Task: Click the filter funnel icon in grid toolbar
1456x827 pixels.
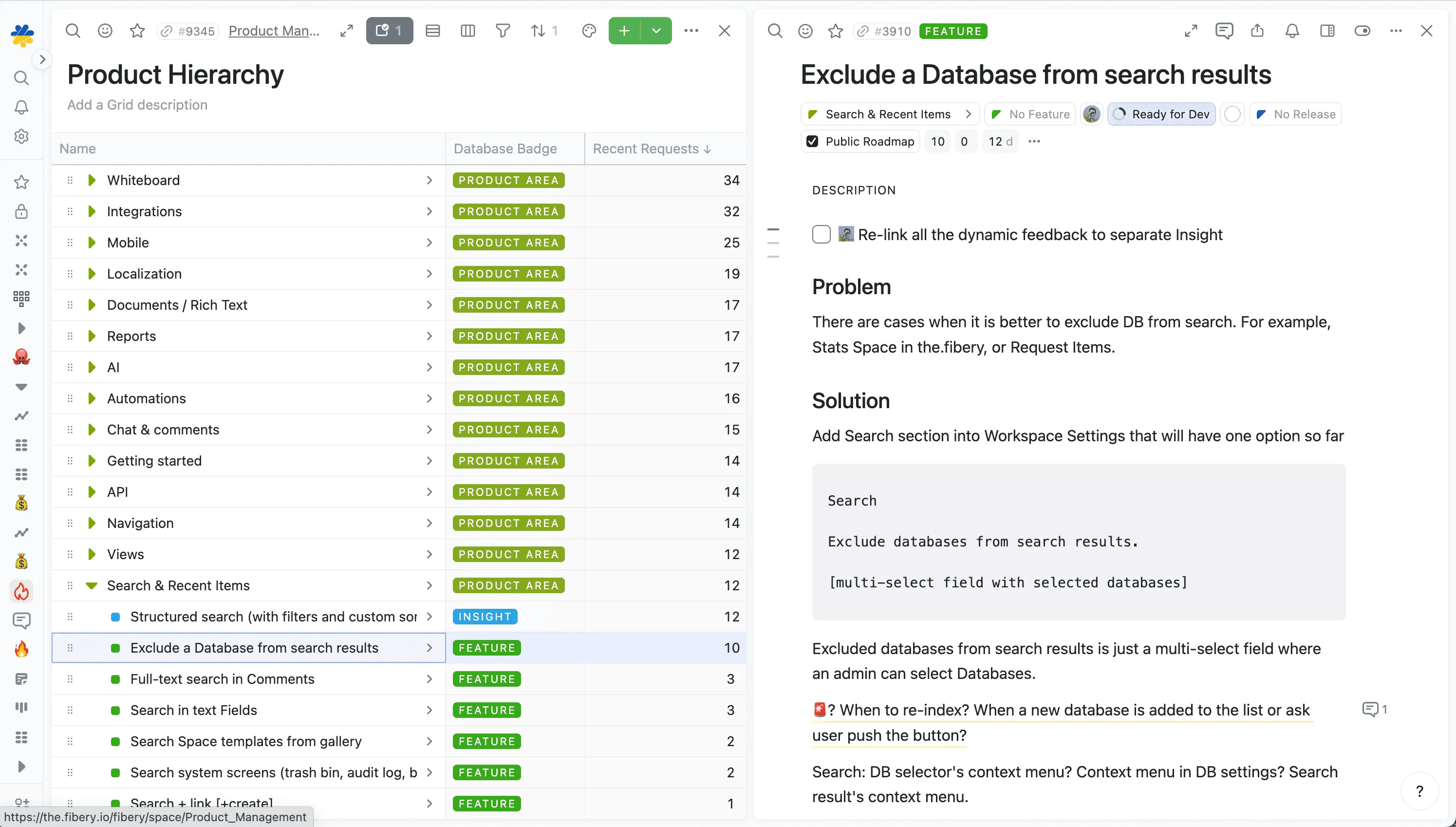Action: [x=503, y=31]
